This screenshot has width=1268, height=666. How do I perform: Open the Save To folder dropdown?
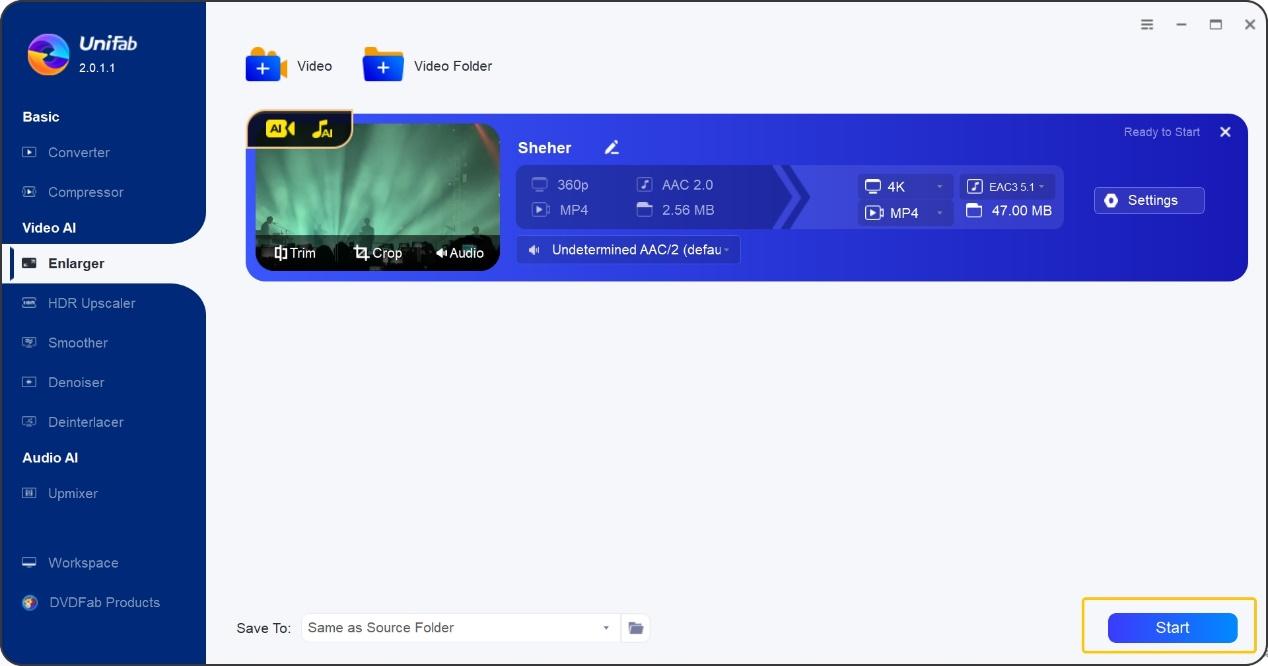click(x=461, y=628)
